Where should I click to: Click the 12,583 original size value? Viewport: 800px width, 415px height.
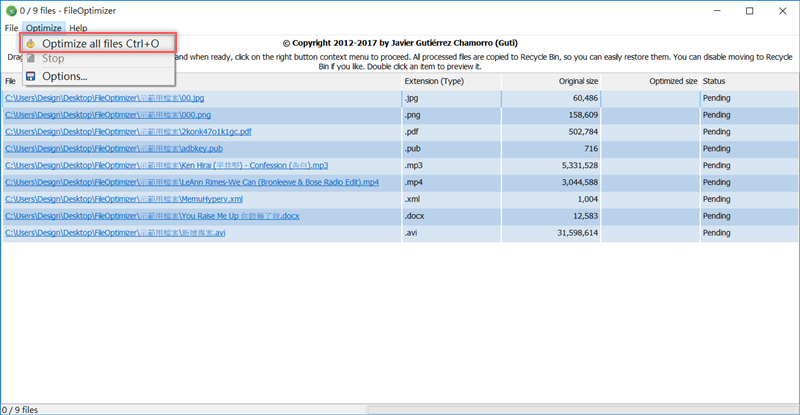tap(585, 216)
